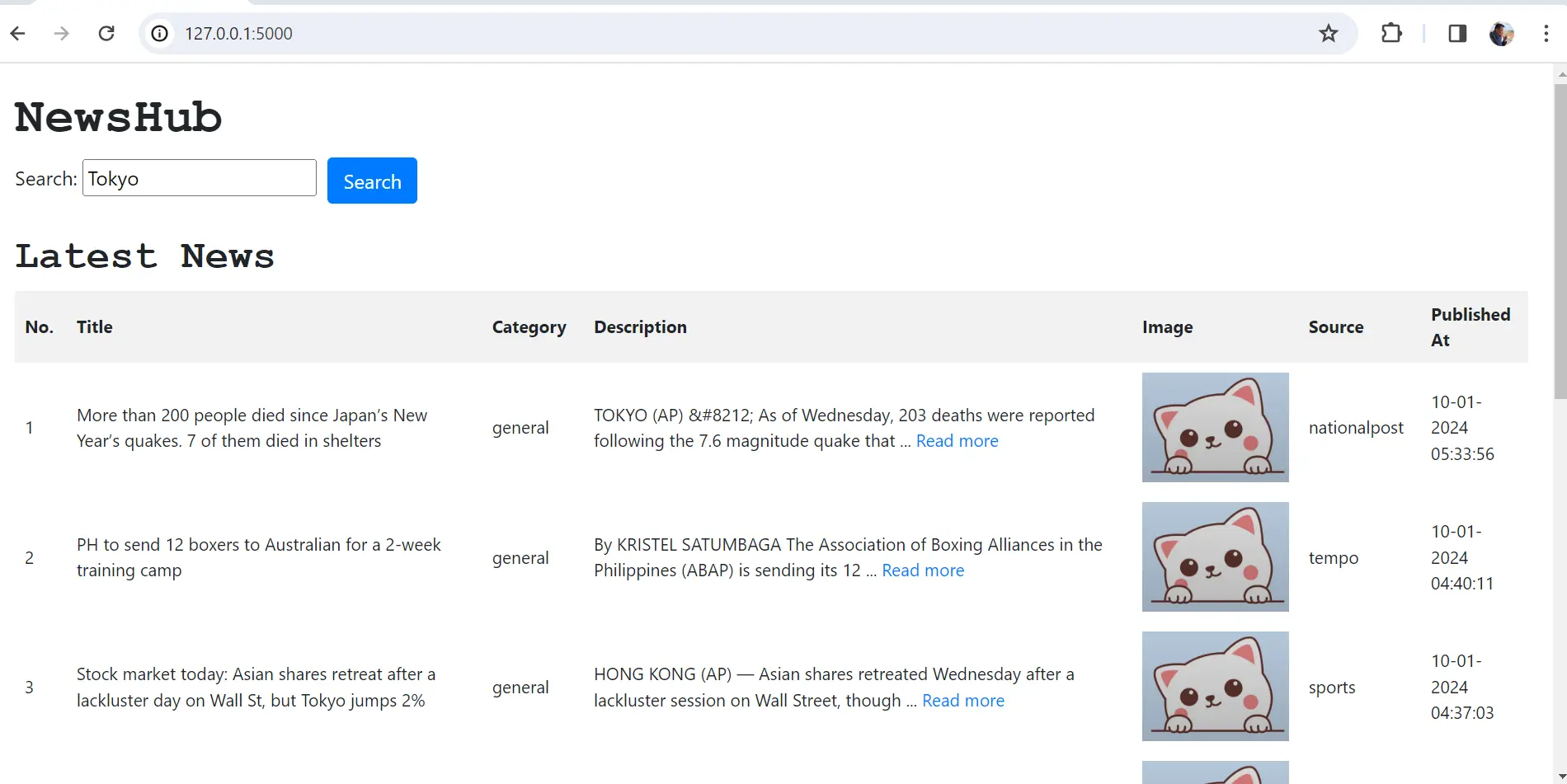Image resolution: width=1567 pixels, height=784 pixels.
Task: Click description starting By KRISTEL SATUMBAGA
Action: 848,557
